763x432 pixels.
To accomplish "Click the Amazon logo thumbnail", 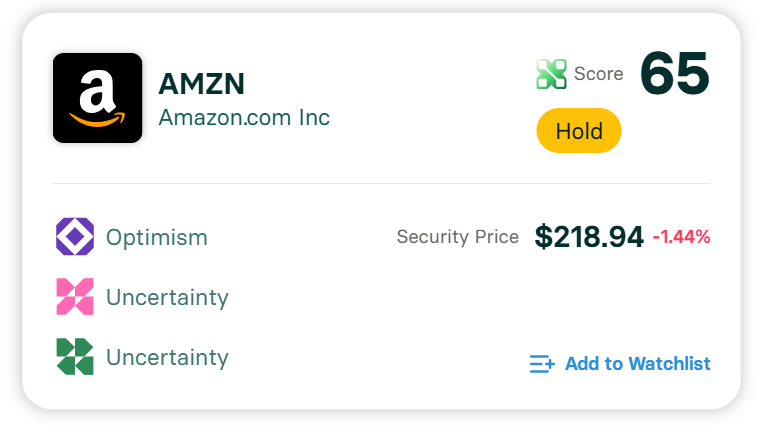I will click(97, 98).
